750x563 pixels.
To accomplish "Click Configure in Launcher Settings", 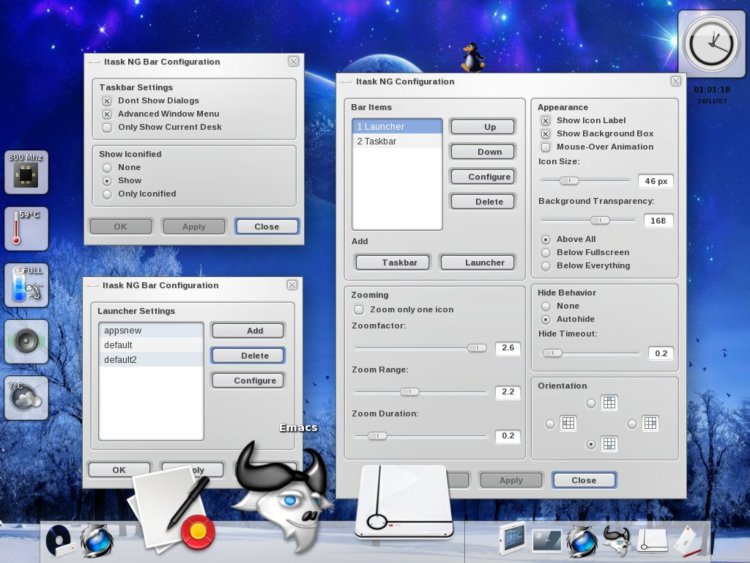I will point(248,380).
